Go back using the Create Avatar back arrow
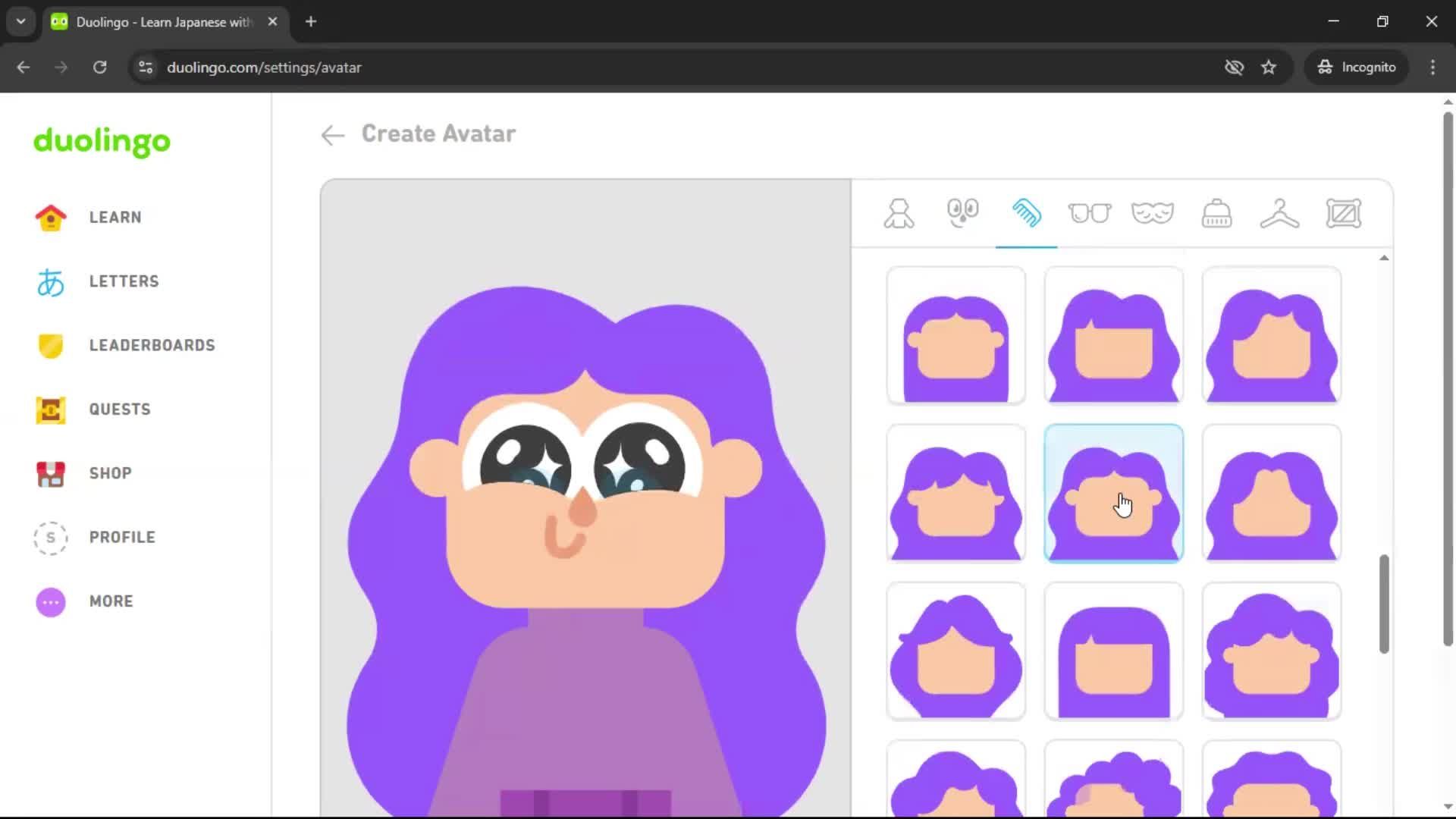1456x819 pixels. point(332,135)
